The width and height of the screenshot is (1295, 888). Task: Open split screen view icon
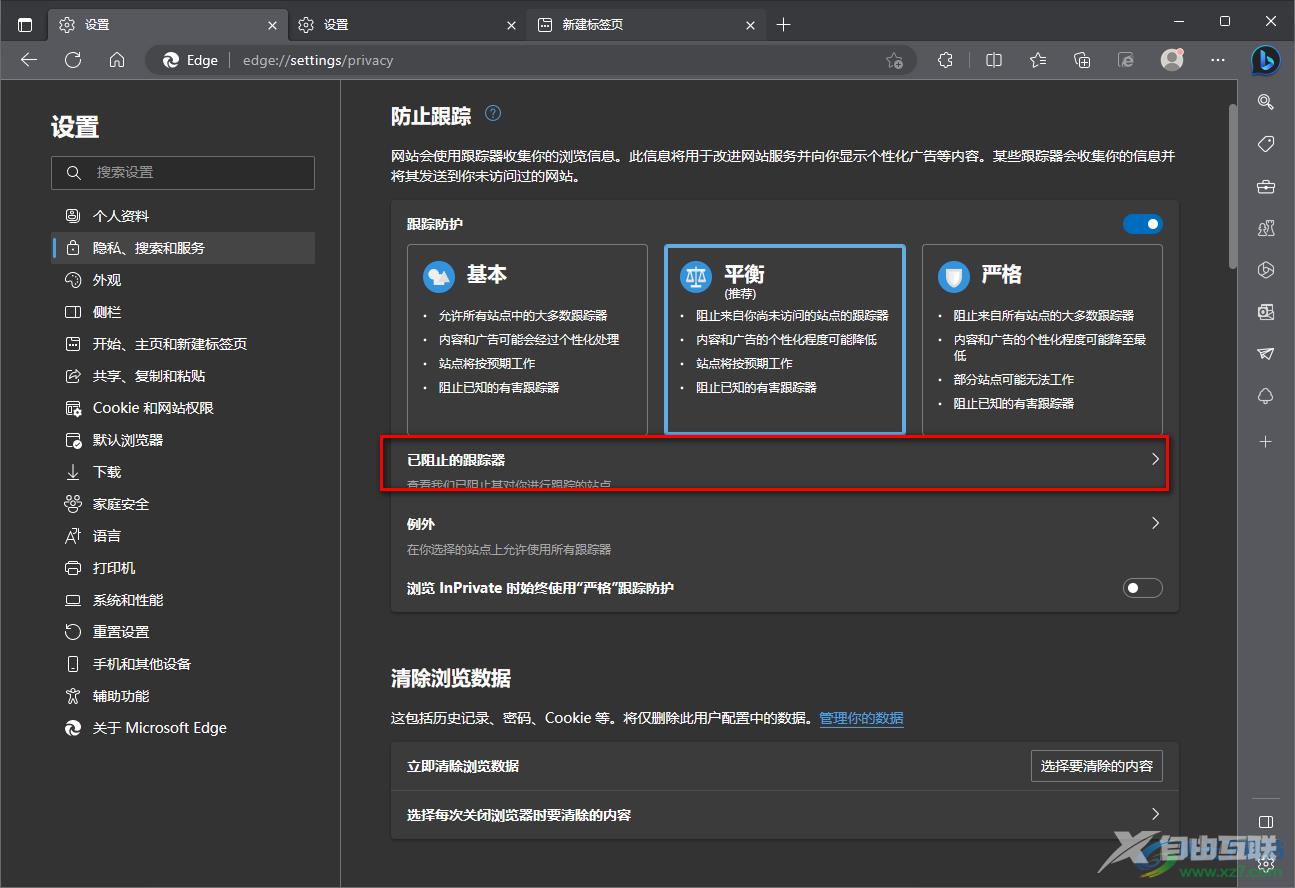tap(994, 60)
